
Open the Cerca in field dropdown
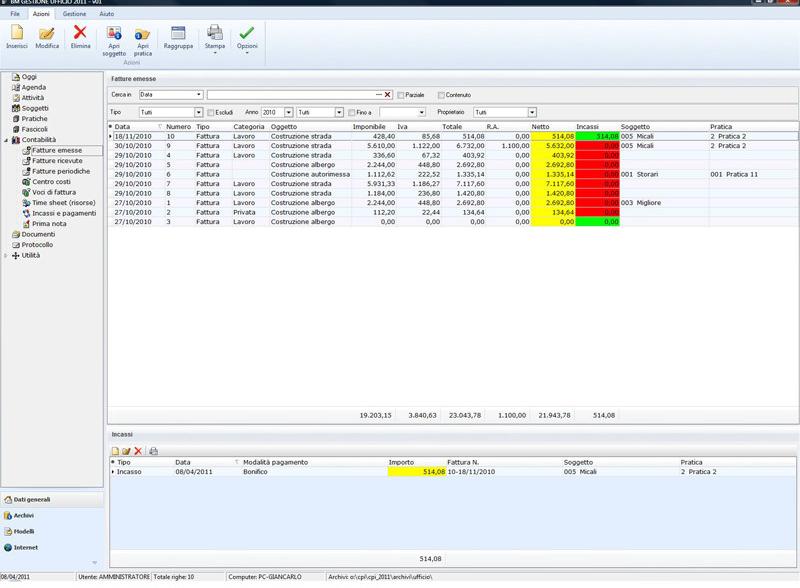(x=199, y=94)
